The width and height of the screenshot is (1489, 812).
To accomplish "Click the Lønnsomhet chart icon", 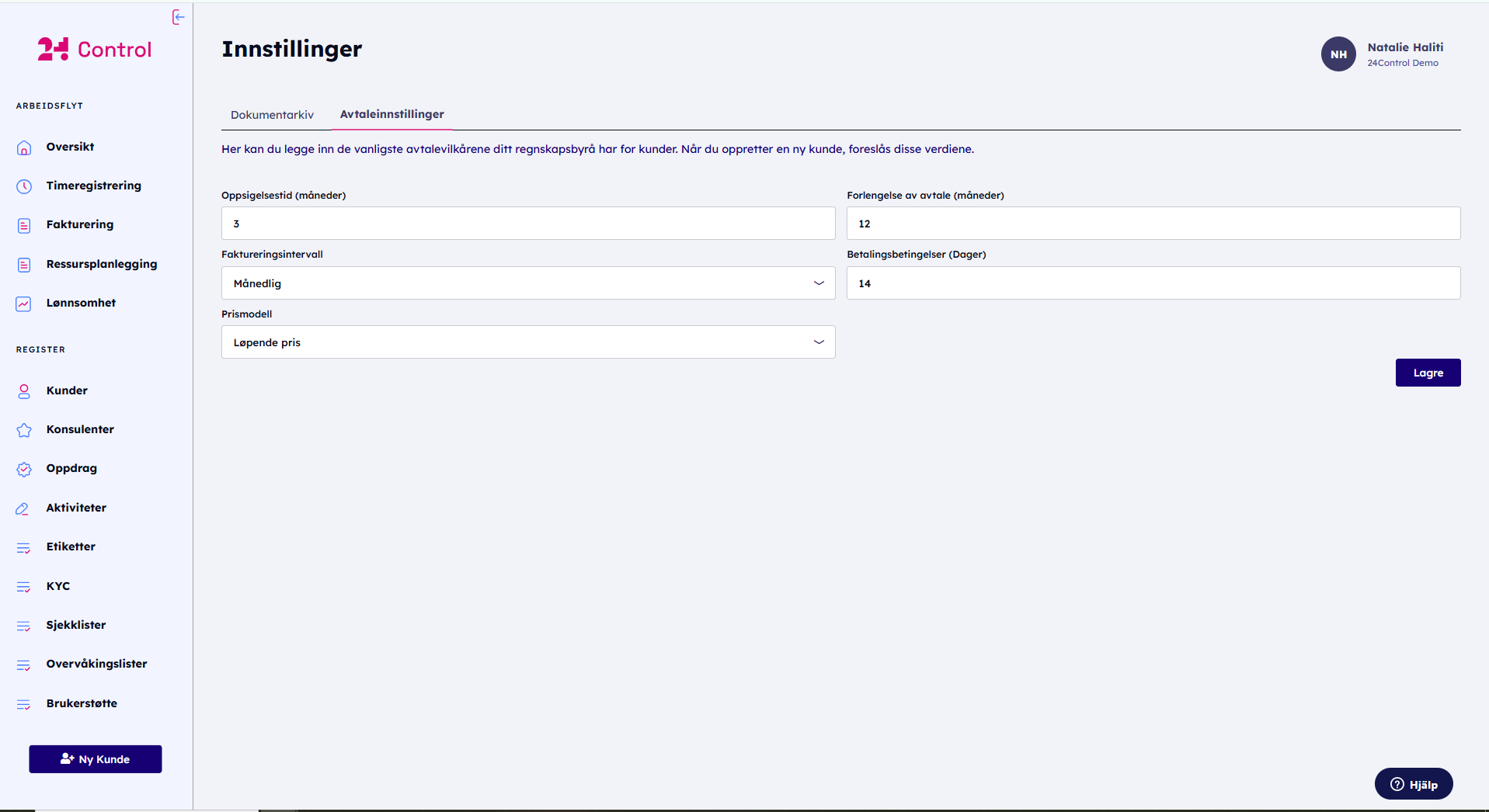I will (x=24, y=304).
